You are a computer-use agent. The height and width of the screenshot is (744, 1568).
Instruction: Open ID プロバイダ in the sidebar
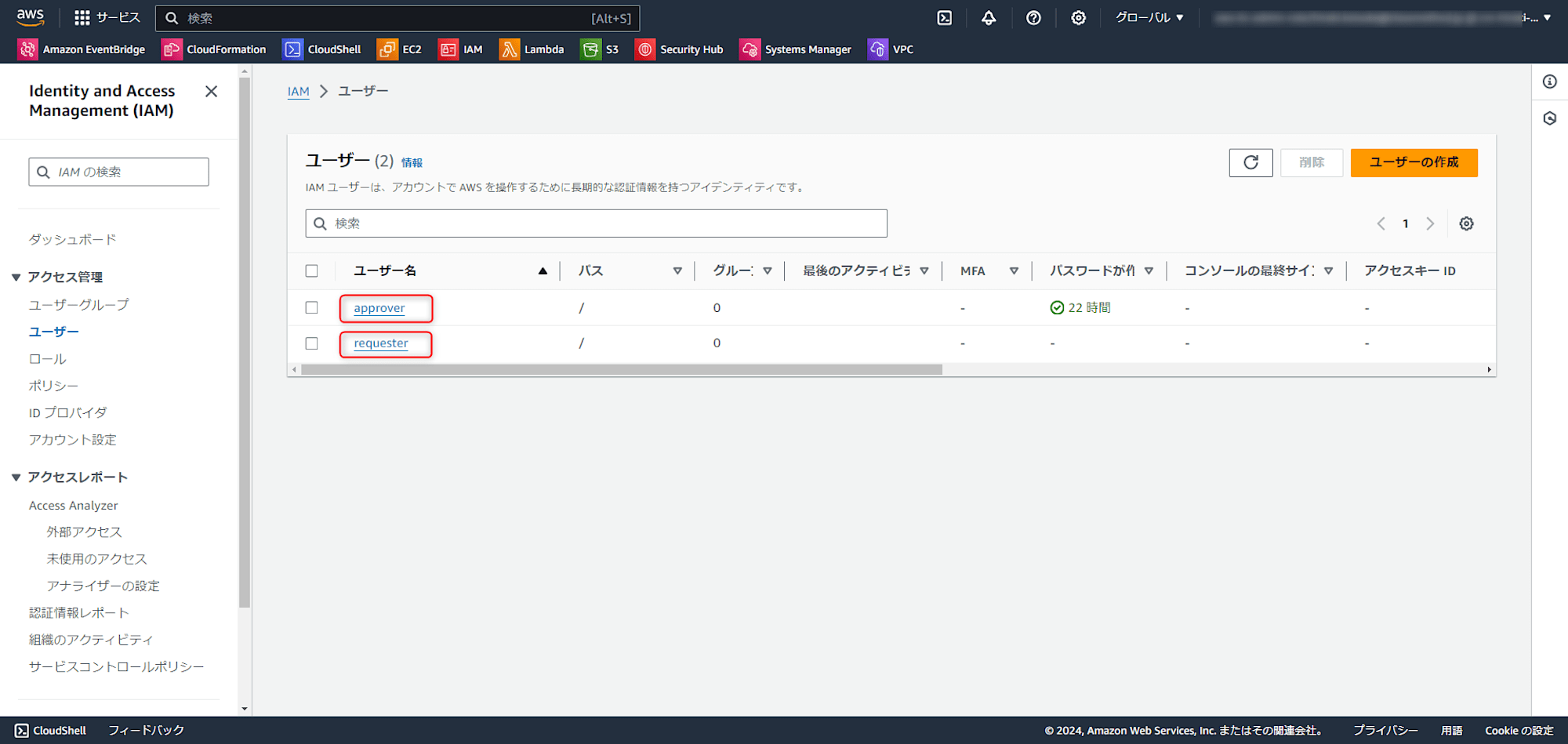67,412
